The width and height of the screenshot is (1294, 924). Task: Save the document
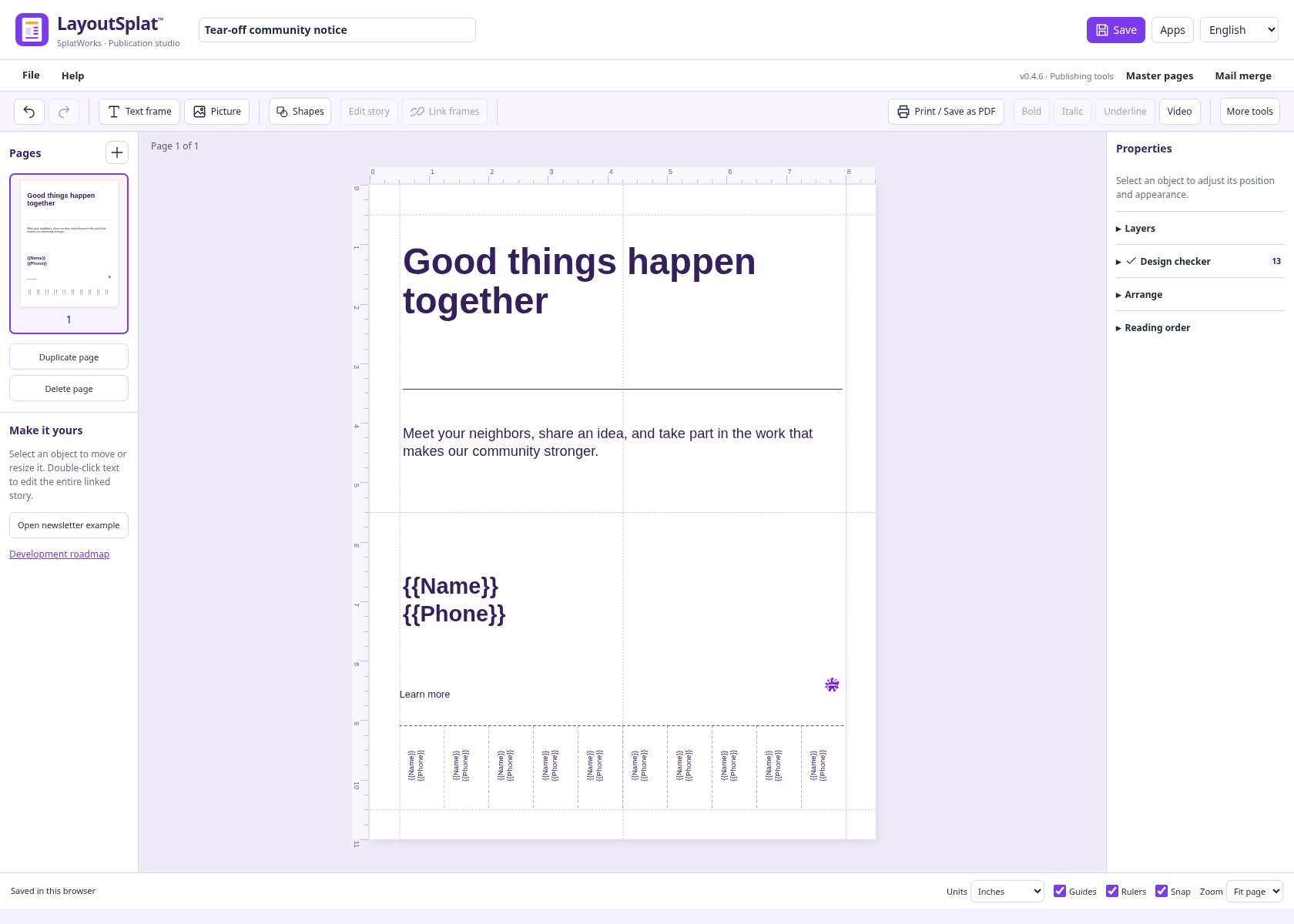tap(1116, 30)
